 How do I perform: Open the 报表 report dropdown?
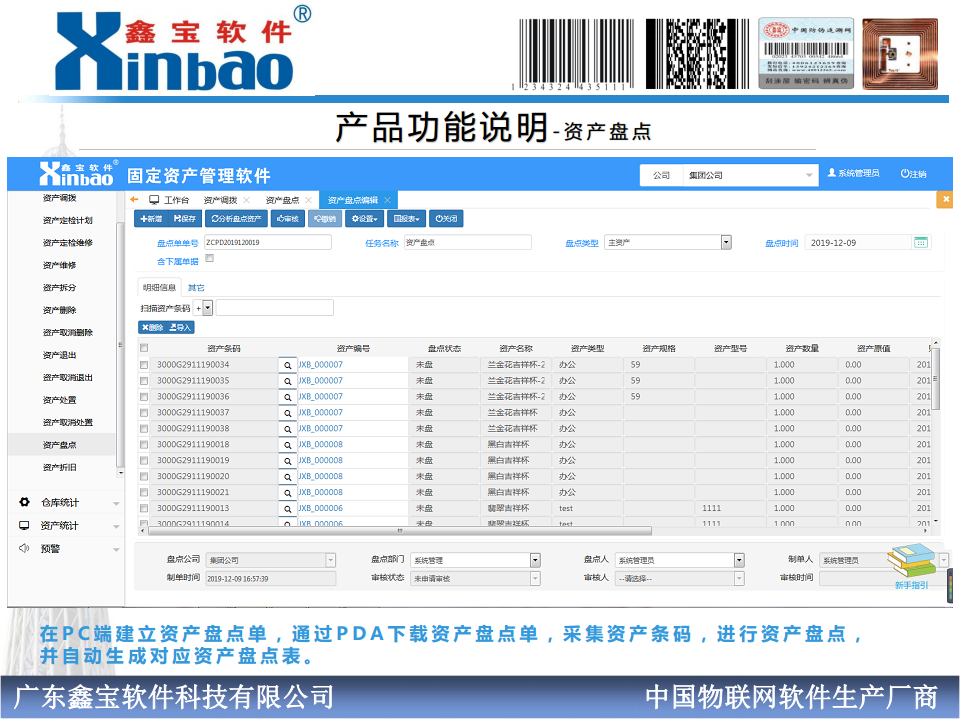click(407, 219)
